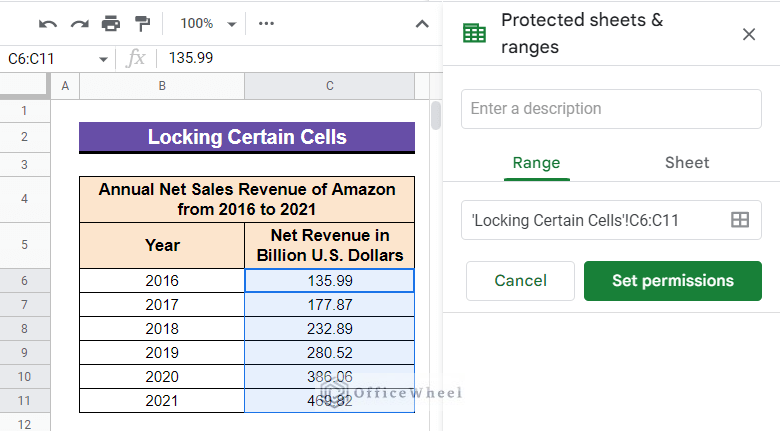Select the Paint format roller icon
The height and width of the screenshot is (431, 780).
(143, 23)
